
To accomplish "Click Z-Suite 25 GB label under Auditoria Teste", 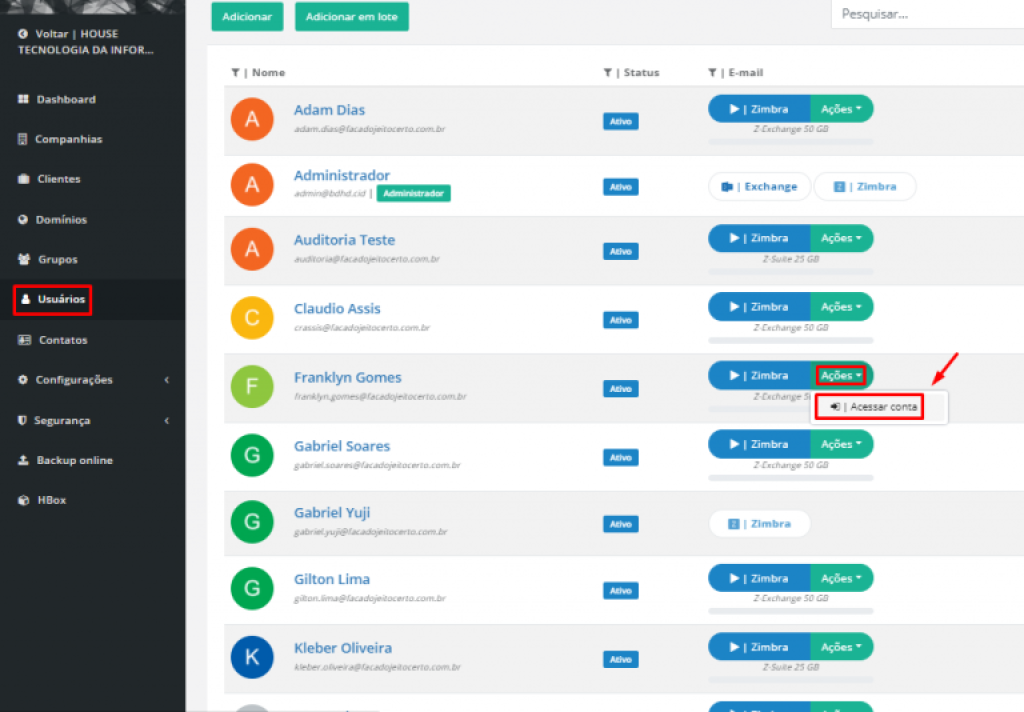I will click(x=791, y=259).
